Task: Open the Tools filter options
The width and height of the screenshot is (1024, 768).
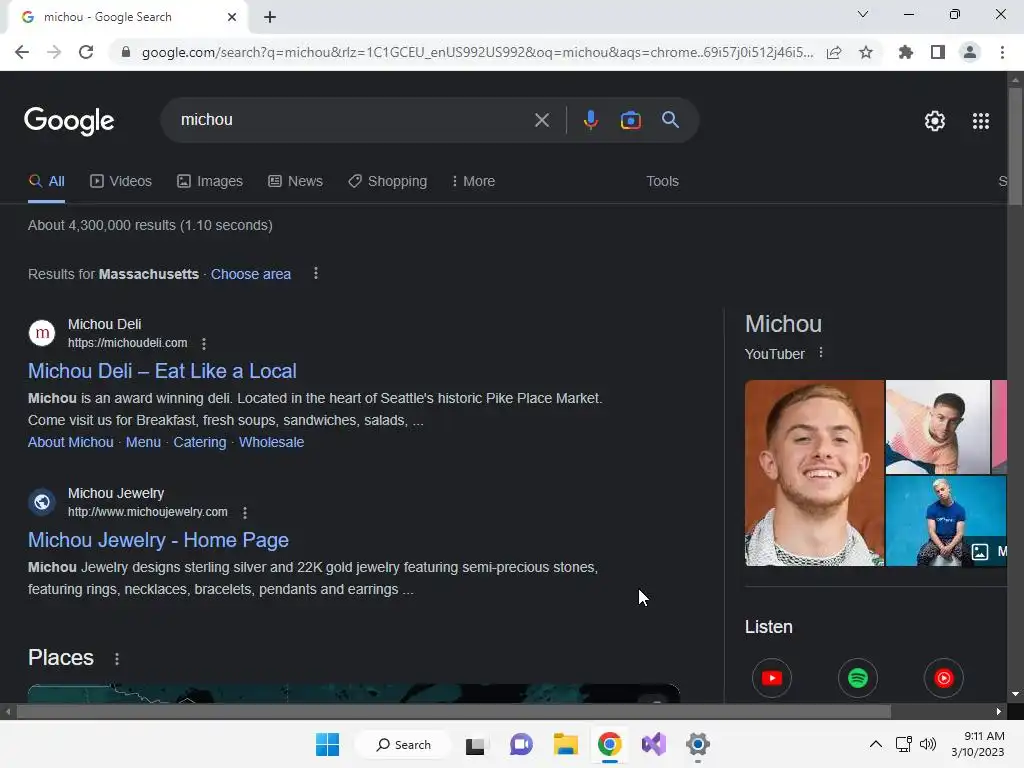Action: (662, 181)
